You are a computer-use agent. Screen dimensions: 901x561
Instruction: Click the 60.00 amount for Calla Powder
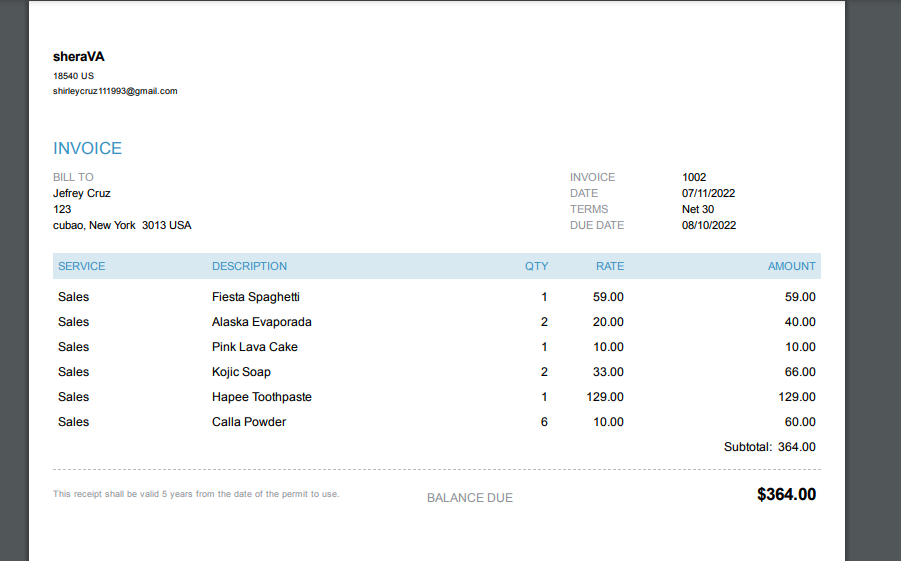(800, 422)
